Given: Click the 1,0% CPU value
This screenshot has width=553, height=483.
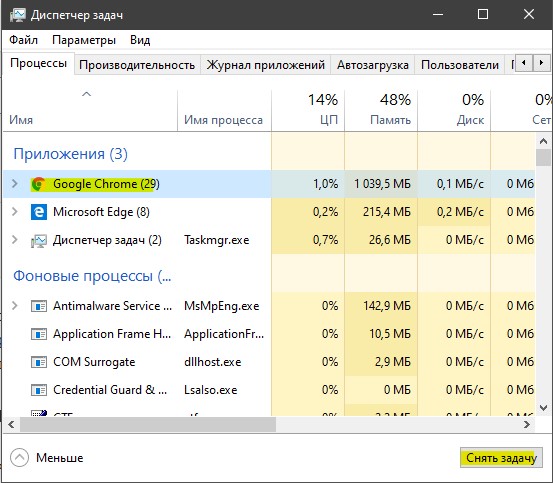Looking at the screenshot, I should point(326,184).
